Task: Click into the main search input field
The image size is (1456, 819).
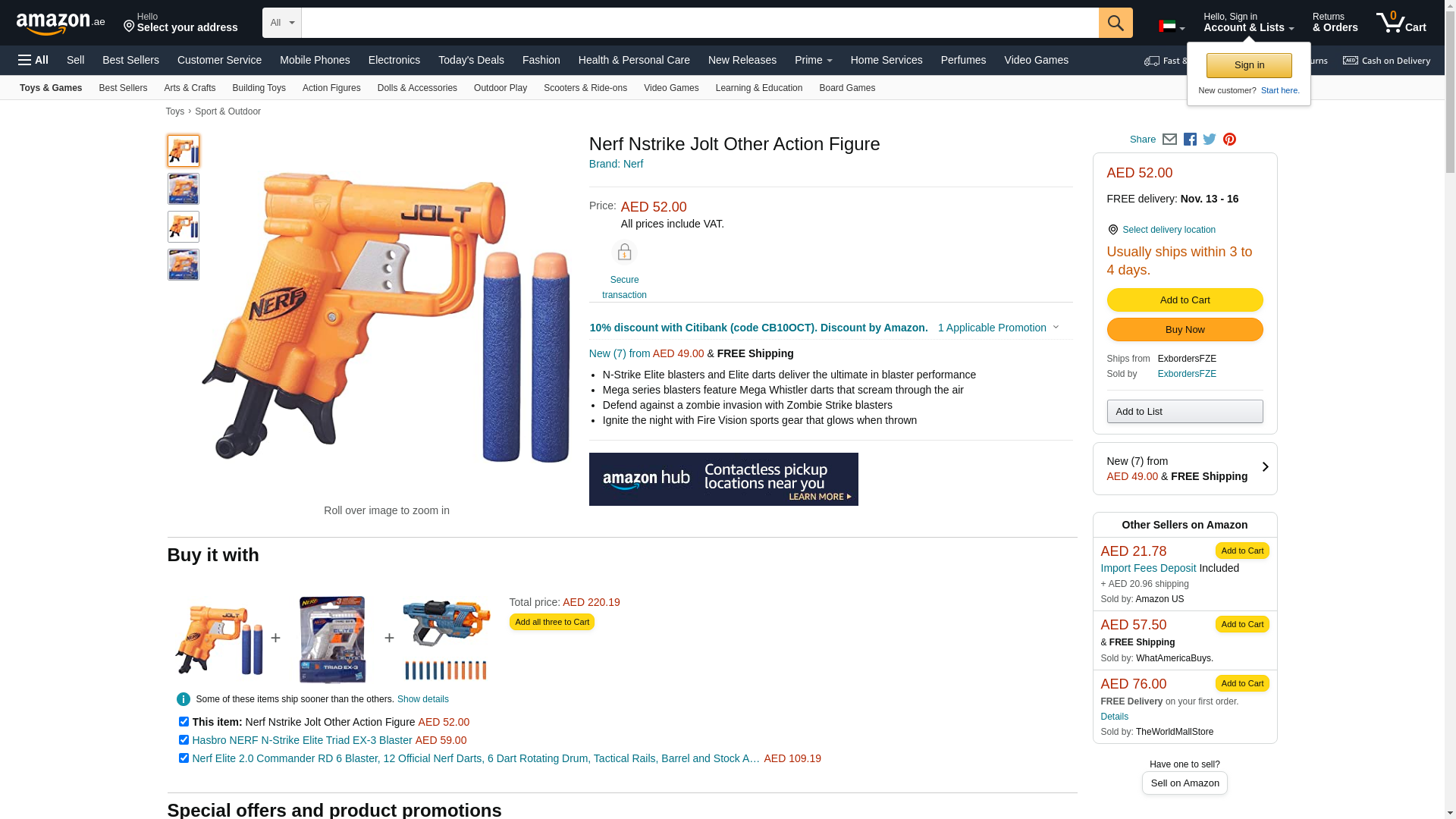Action: pos(700,23)
